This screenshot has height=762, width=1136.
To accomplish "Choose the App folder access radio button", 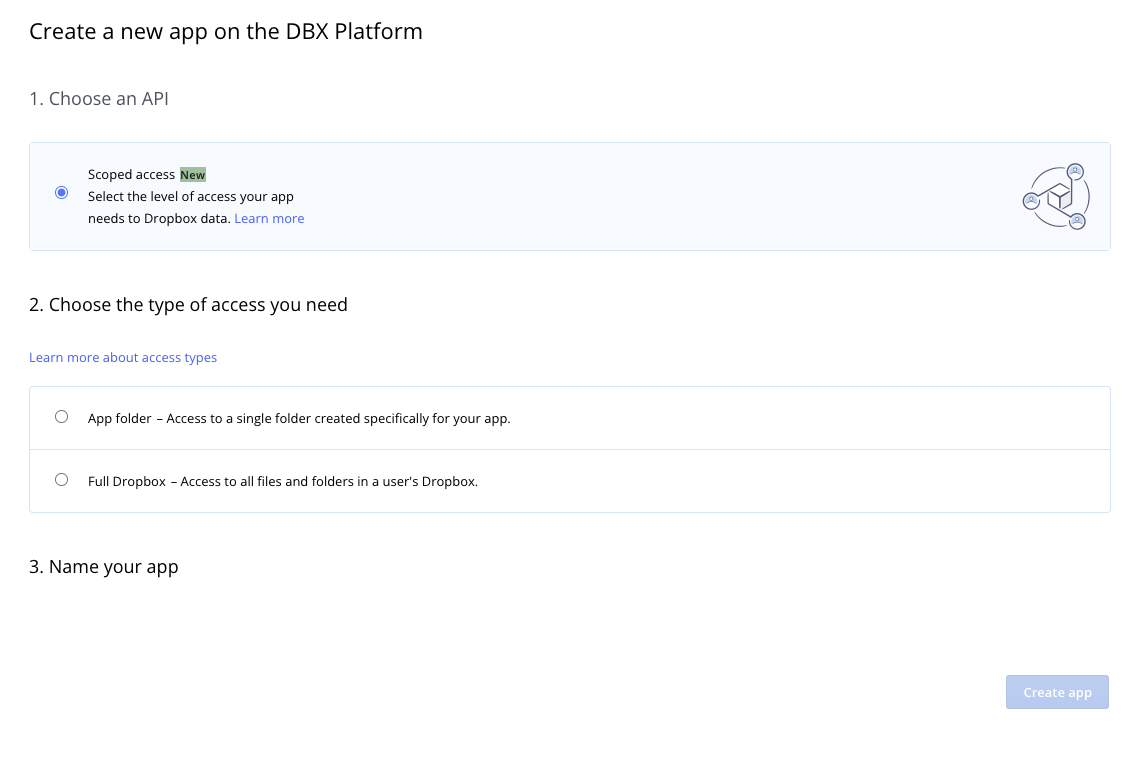I will click(x=62, y=416).
